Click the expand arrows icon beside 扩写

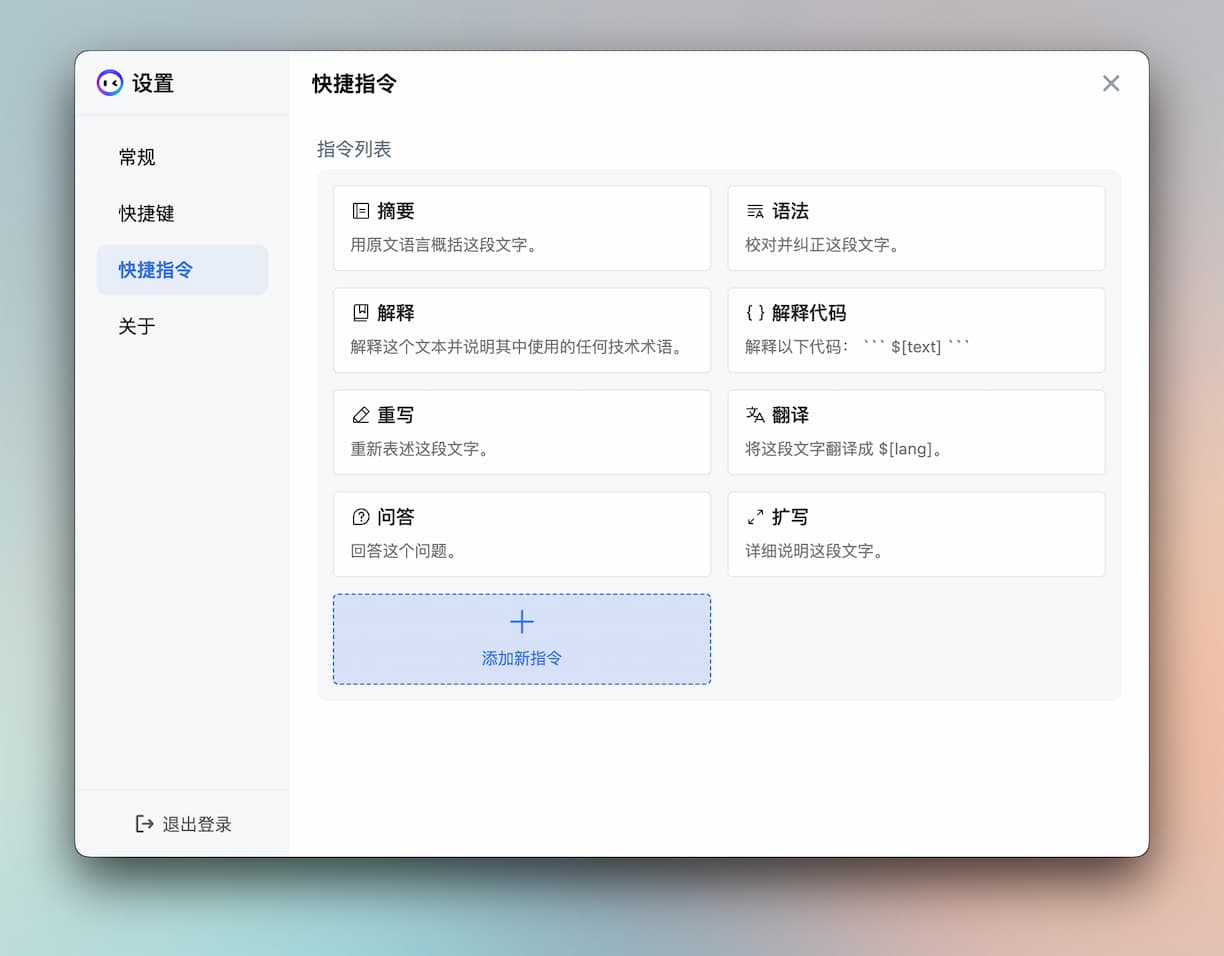click(x=755, y=517)
